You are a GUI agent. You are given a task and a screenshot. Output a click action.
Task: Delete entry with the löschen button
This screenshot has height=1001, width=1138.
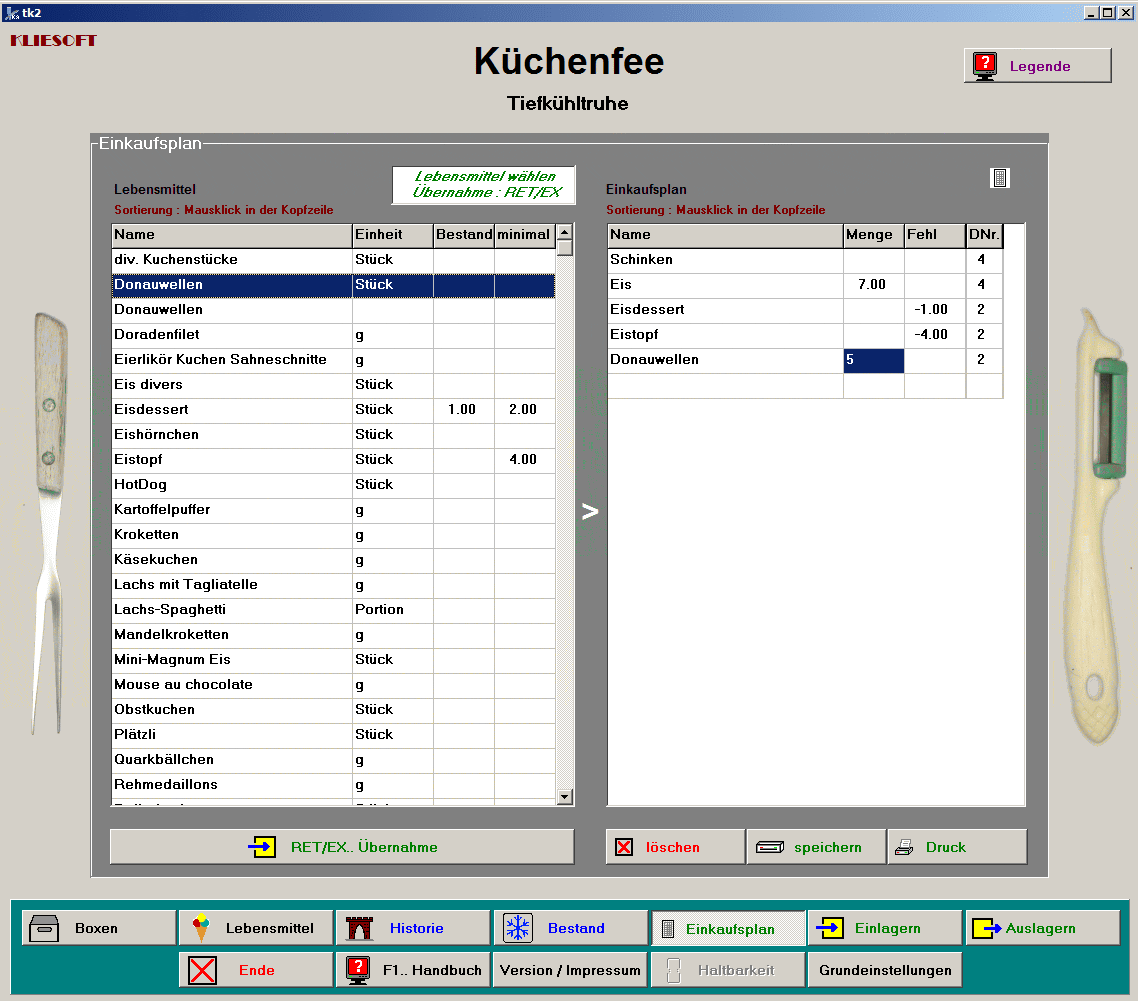tap(675, 847)
